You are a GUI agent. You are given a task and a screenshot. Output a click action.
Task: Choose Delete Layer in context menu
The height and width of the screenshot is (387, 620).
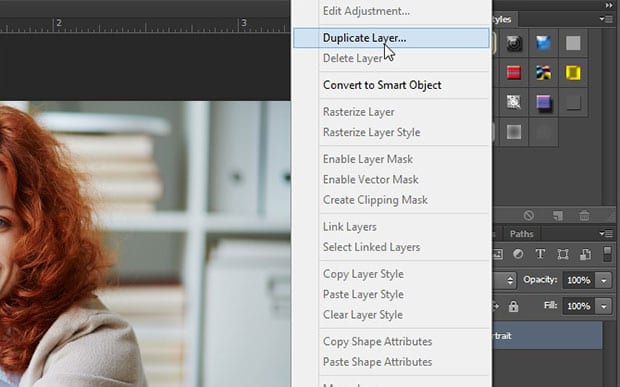point(391,59)
